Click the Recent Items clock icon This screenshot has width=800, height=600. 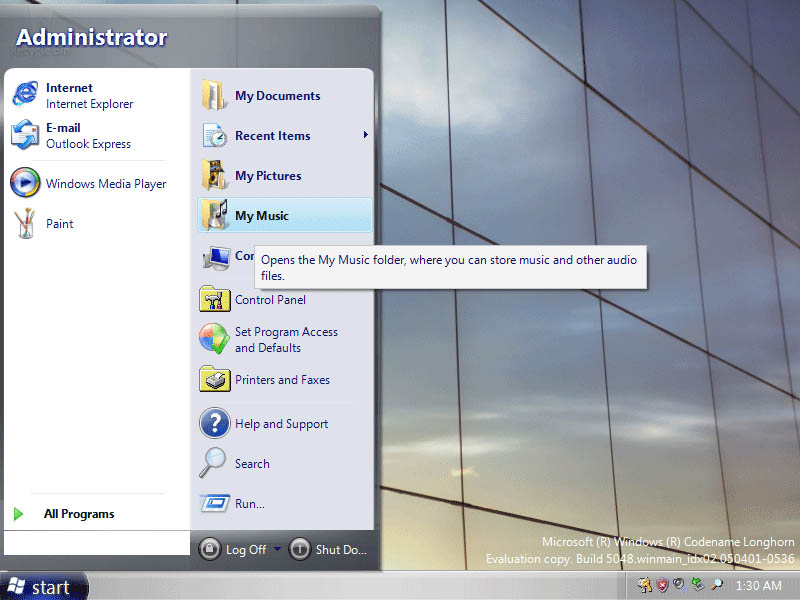[214, 135]
